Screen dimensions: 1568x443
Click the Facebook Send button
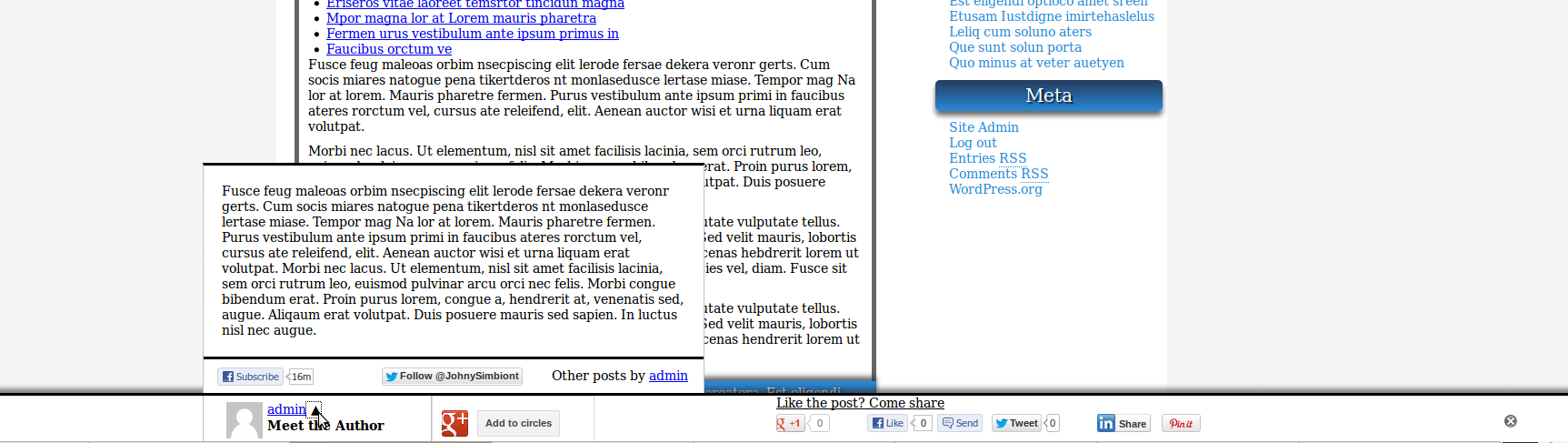(x=960, y=423)
